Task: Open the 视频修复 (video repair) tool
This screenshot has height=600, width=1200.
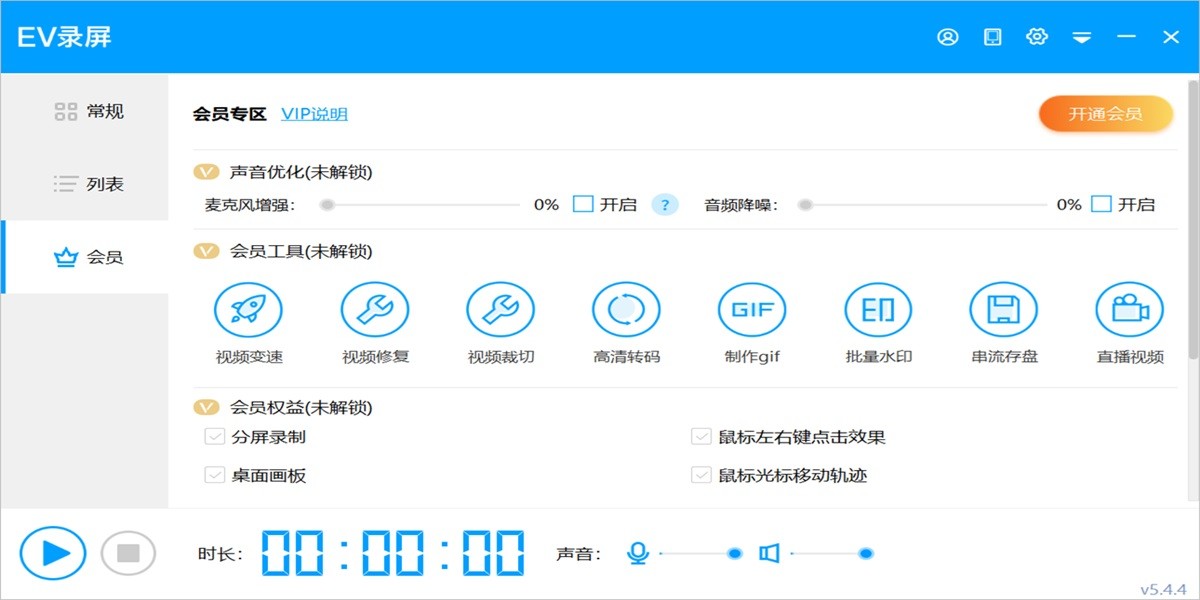Action: [x=375, y=309]
